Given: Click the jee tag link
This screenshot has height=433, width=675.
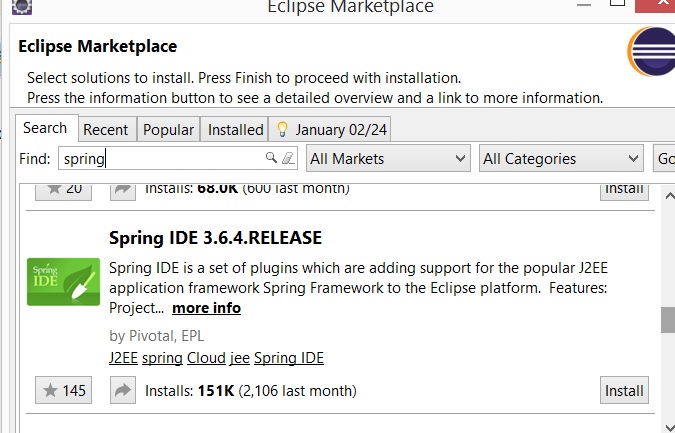Looking at the screenshot, I should 240,358.
